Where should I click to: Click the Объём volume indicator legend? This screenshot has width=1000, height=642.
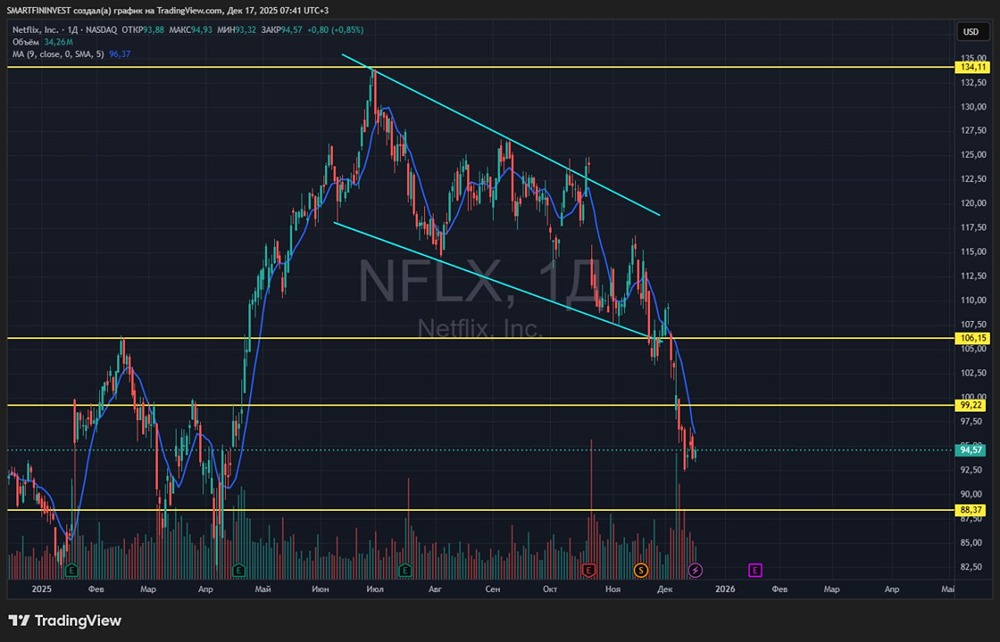26,42
